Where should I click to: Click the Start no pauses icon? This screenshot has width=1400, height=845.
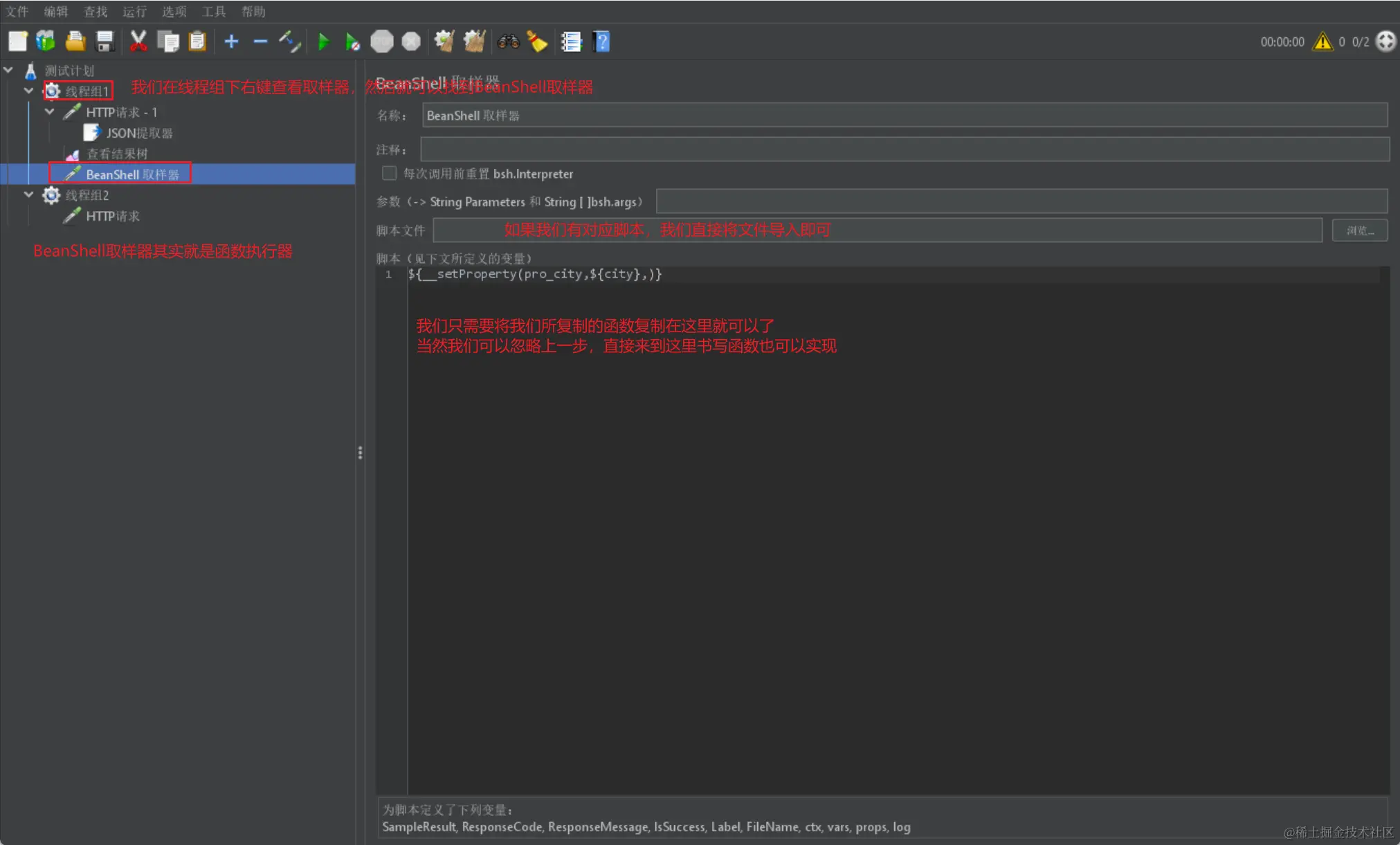(352, 42)
